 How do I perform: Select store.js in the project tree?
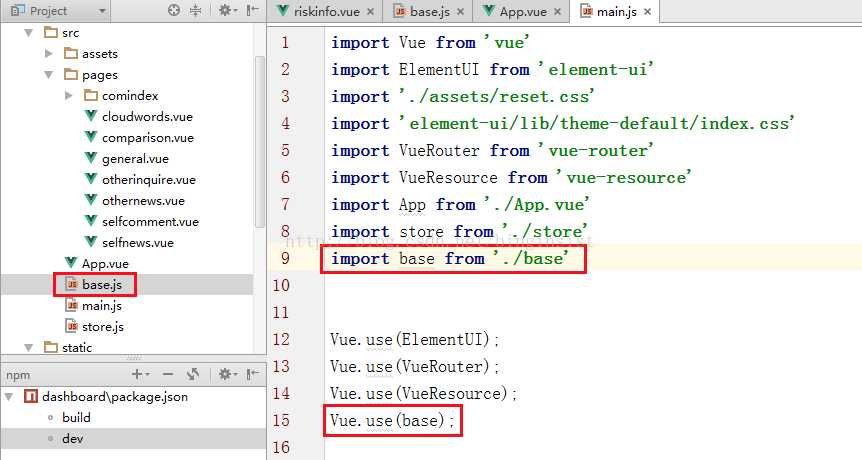[103, 326]
